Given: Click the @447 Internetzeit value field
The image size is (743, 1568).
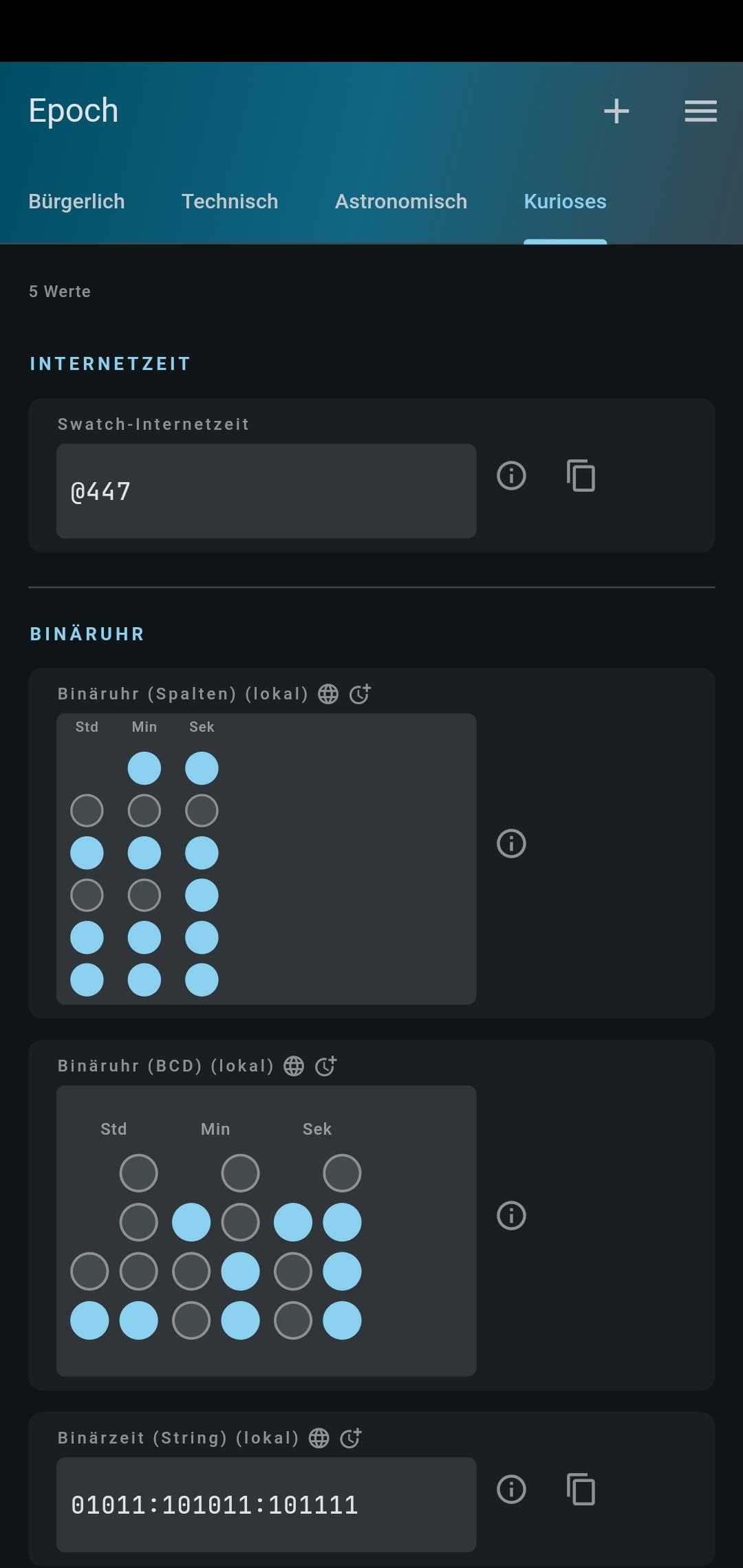Looking at the screenshot, I should click(266, 491).
